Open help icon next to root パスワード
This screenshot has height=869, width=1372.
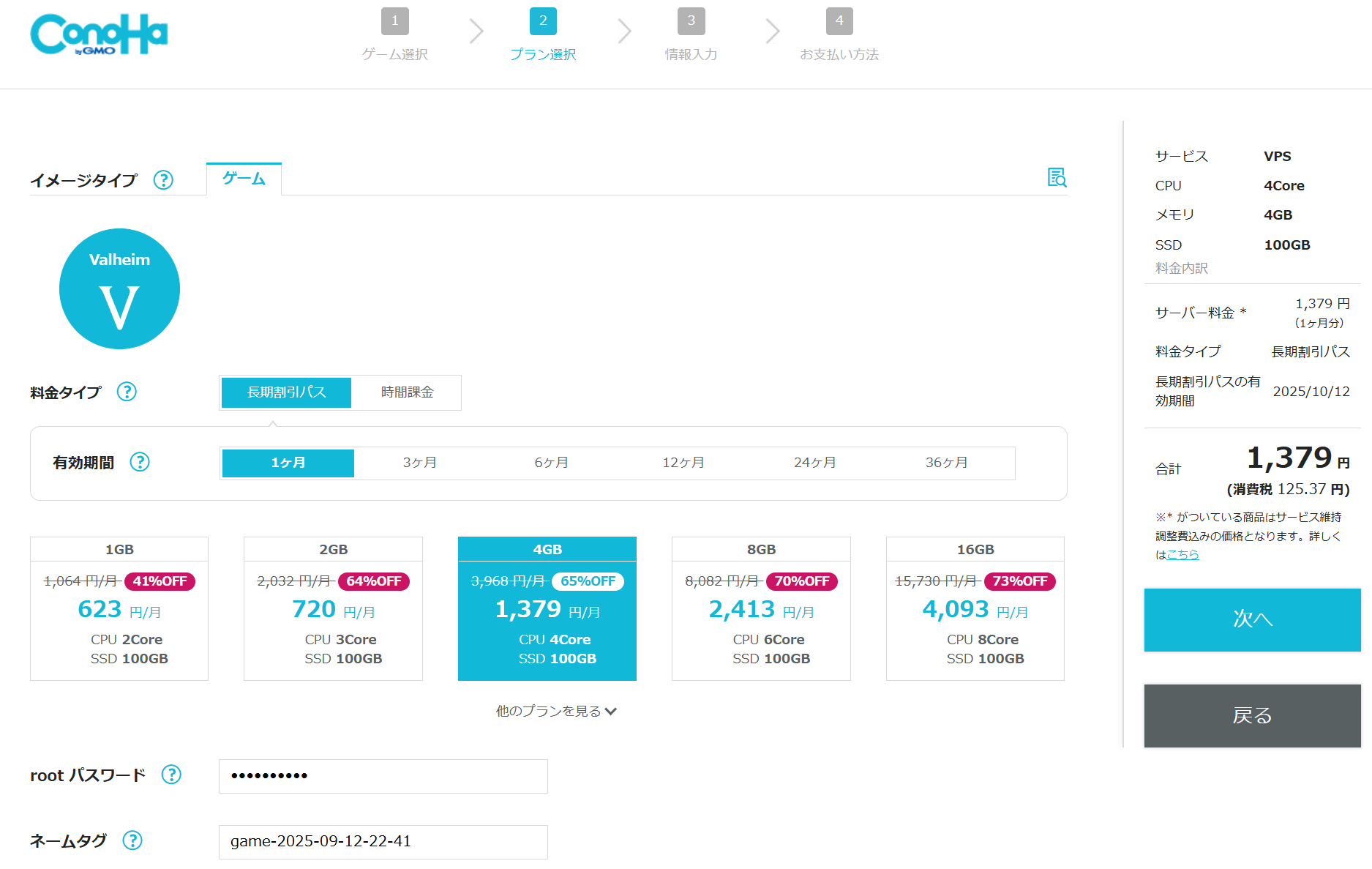pos(171,775)
